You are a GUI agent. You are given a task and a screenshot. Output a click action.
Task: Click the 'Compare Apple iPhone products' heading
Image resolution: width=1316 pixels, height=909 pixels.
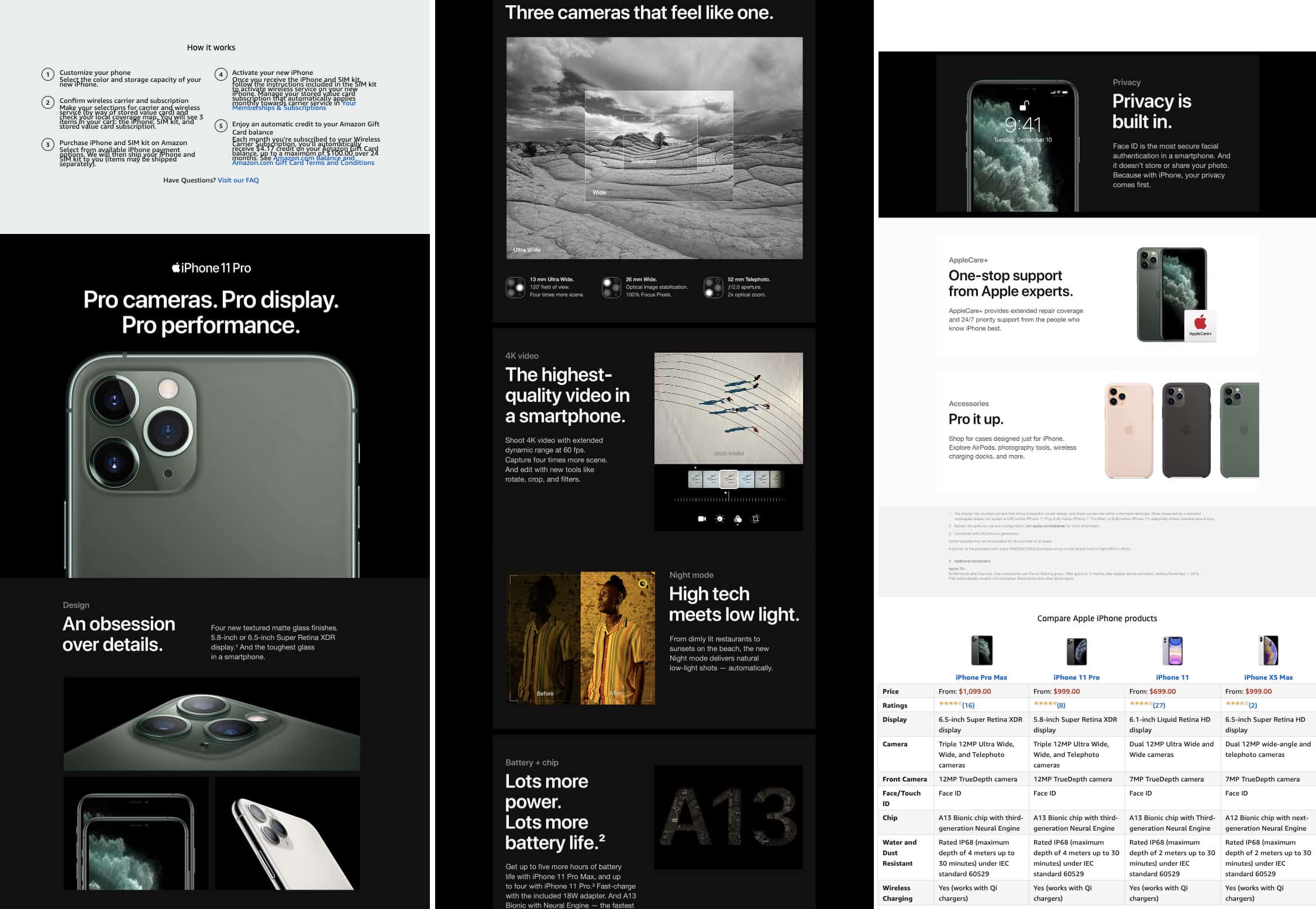(x=1097, y=618)
